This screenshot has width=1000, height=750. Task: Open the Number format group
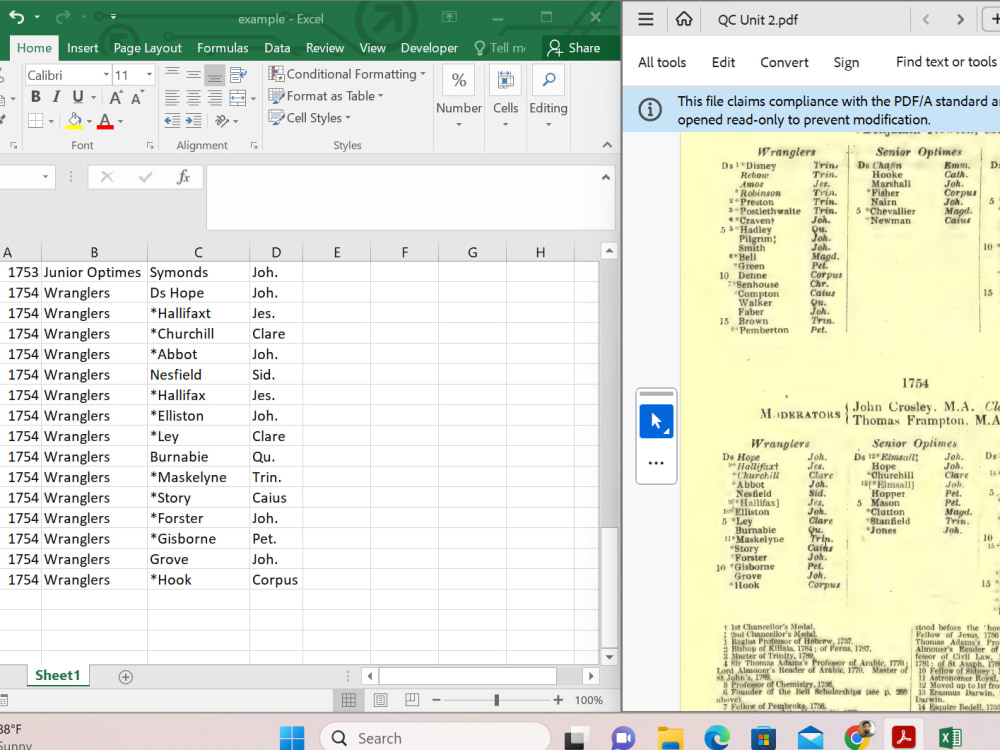pyautogui.click(x=459, y=96)
